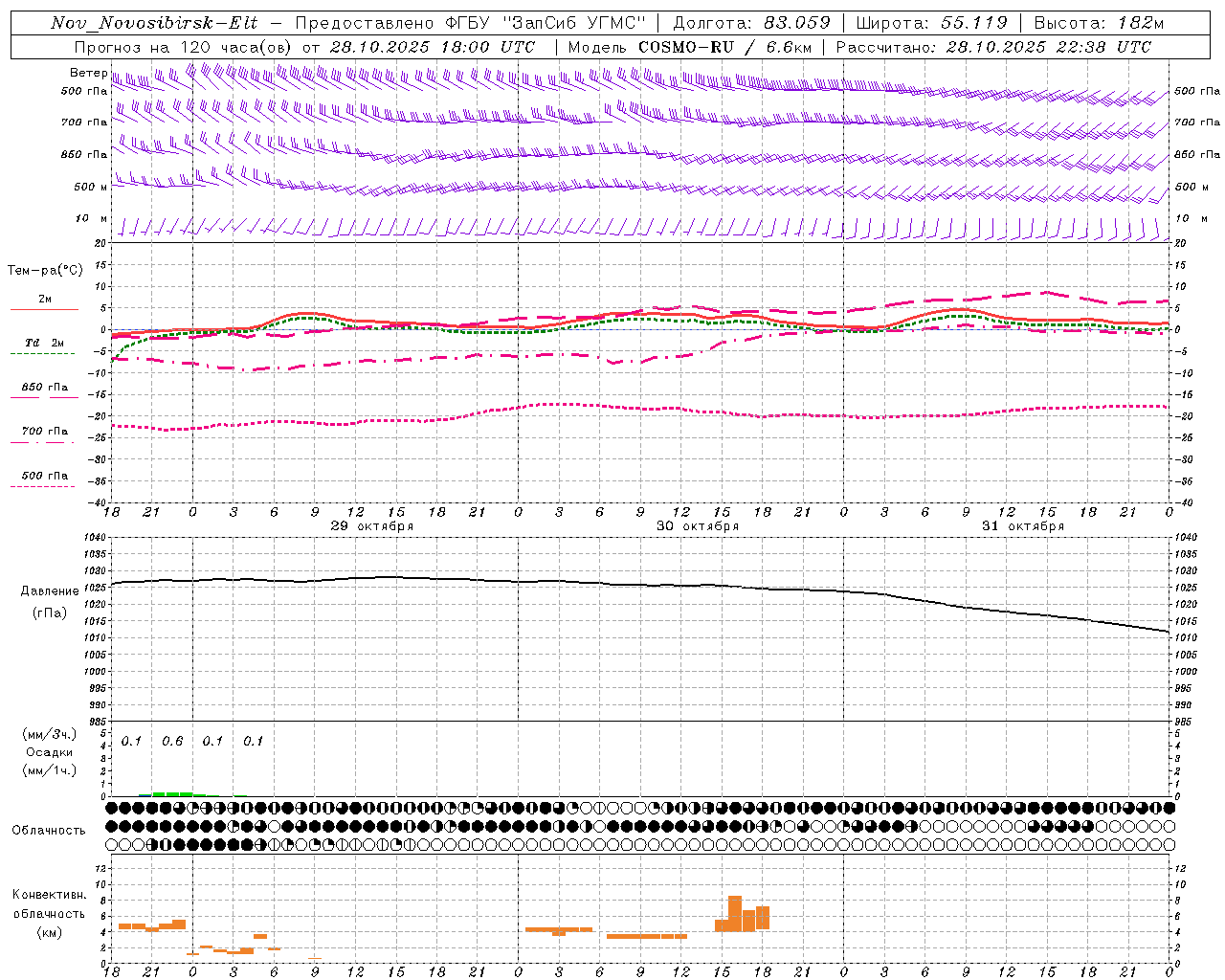Click the 10 м wind level label on left

point(91,218)
